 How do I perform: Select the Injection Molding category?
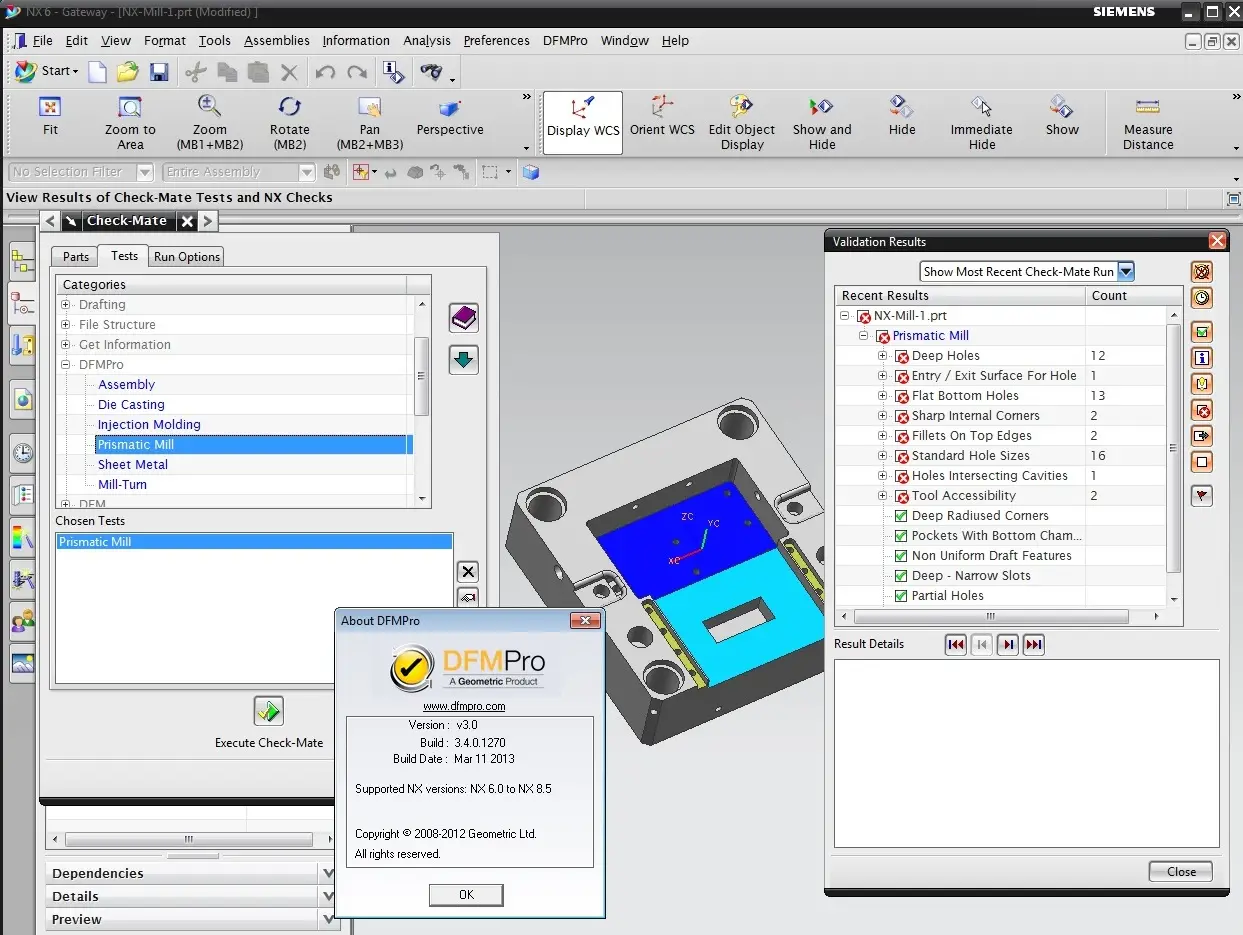[x=149, y=425]
